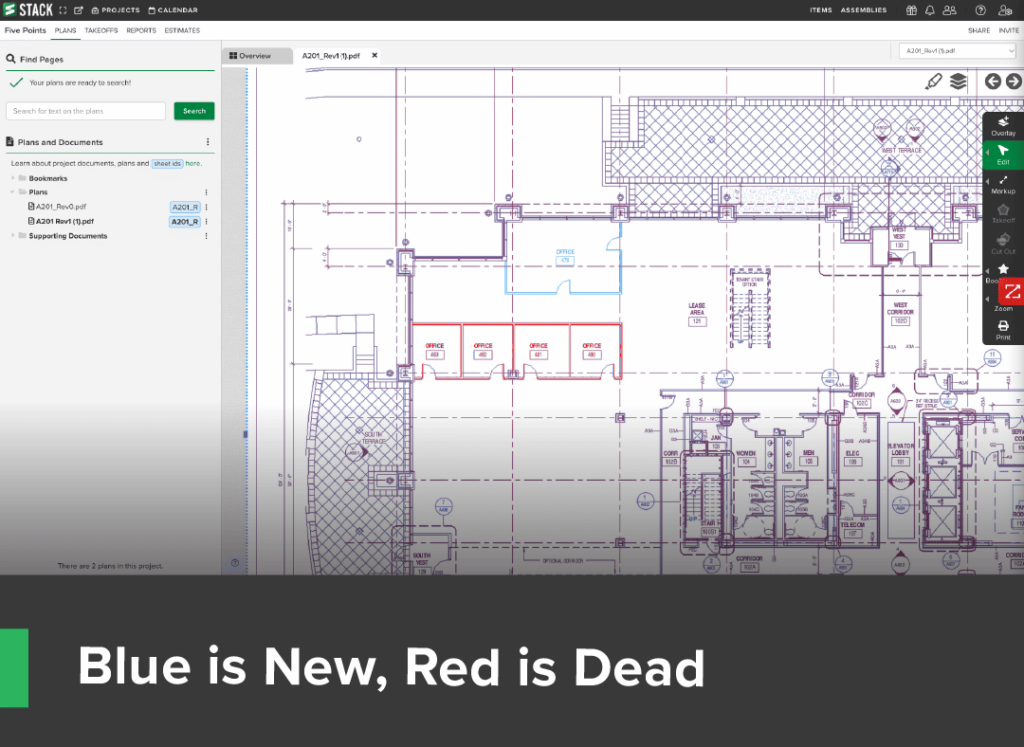The image size is (1024, 747).
Task: Close the A201_Rev1 (1).pdf tab
Action: 375,56
